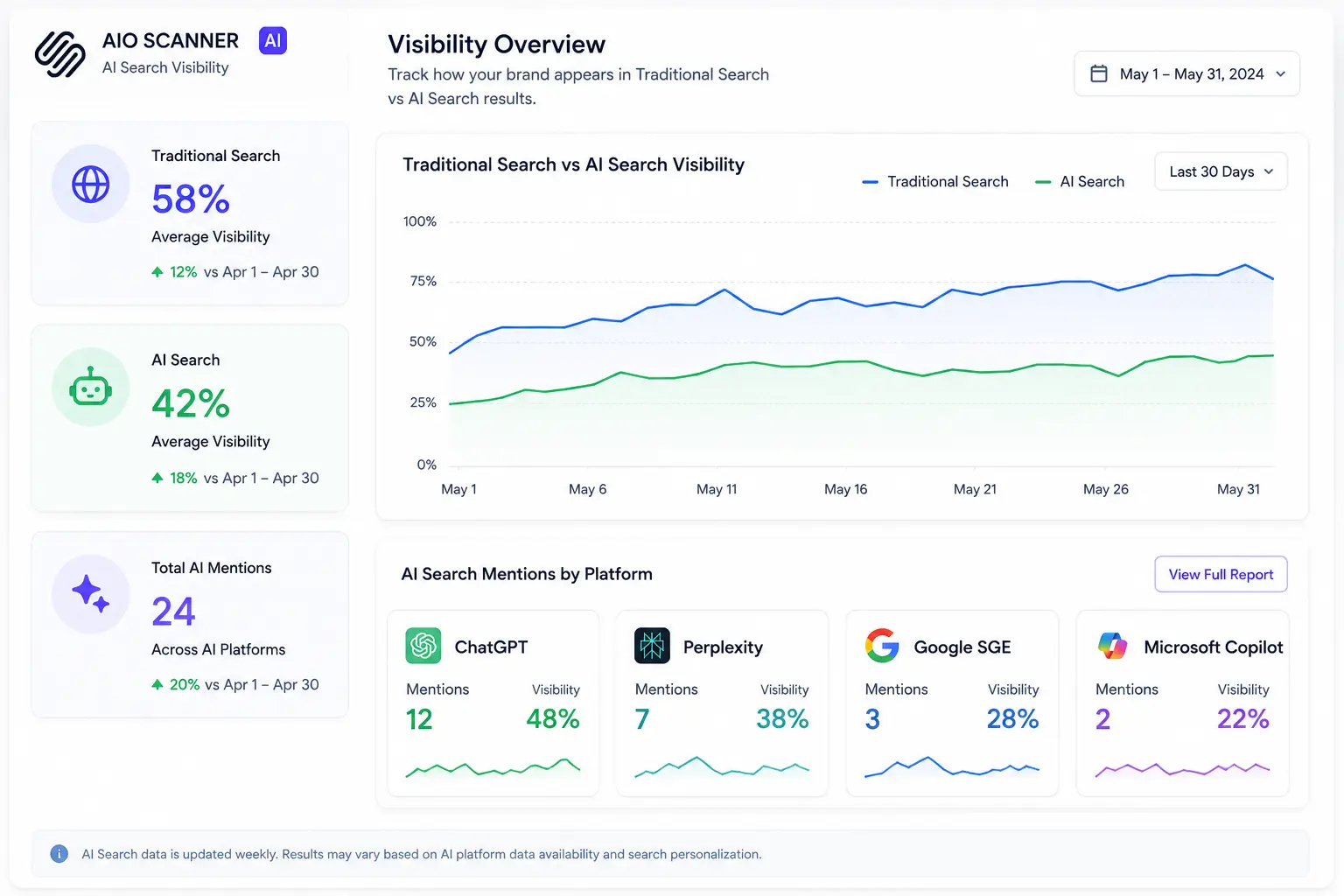Click the 75% y-axis label
Image resolution: width=1344 pixels, height=896 pixels.
[x=423, y=281]
